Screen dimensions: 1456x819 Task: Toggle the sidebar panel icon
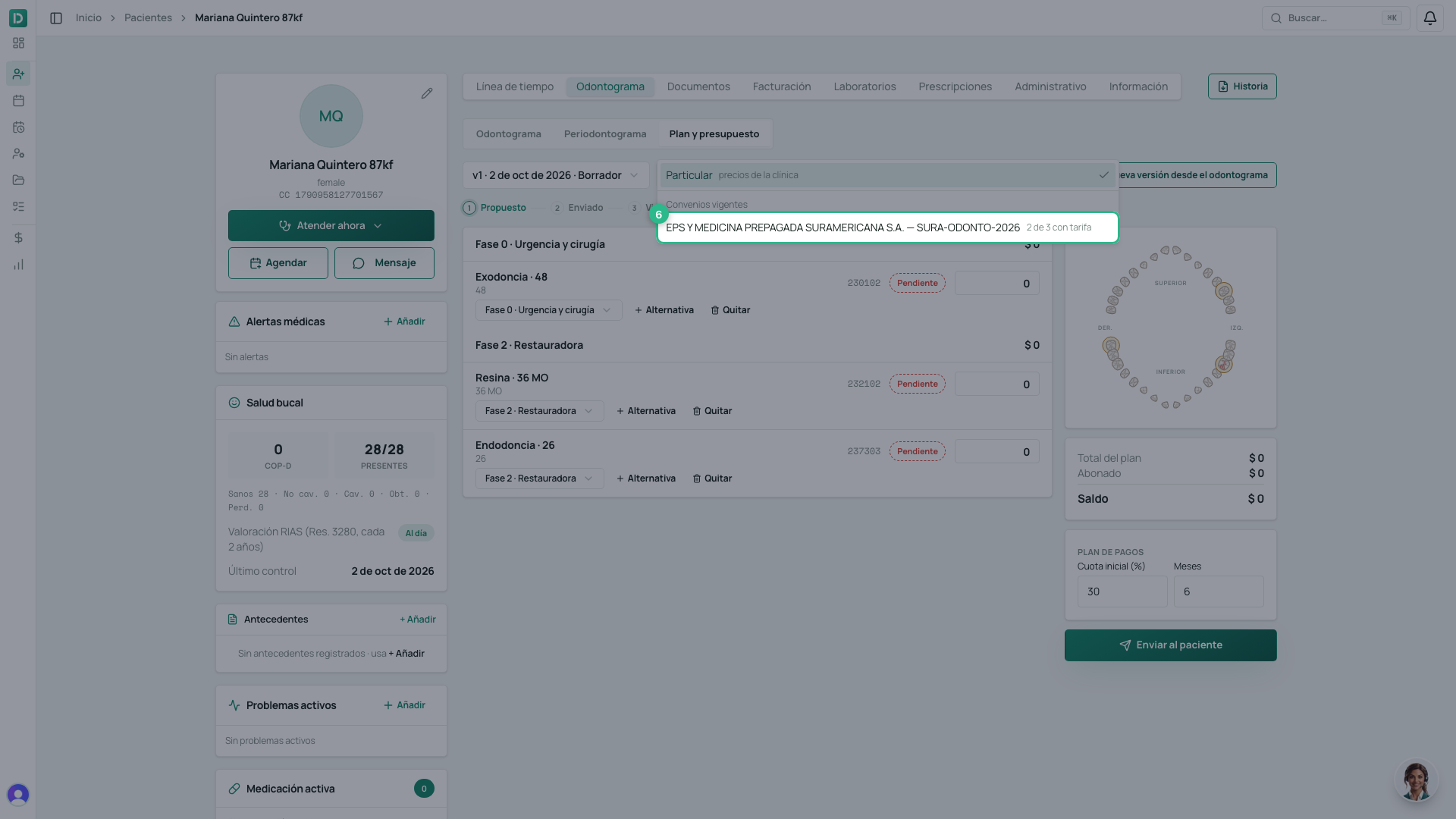[56, 18]
